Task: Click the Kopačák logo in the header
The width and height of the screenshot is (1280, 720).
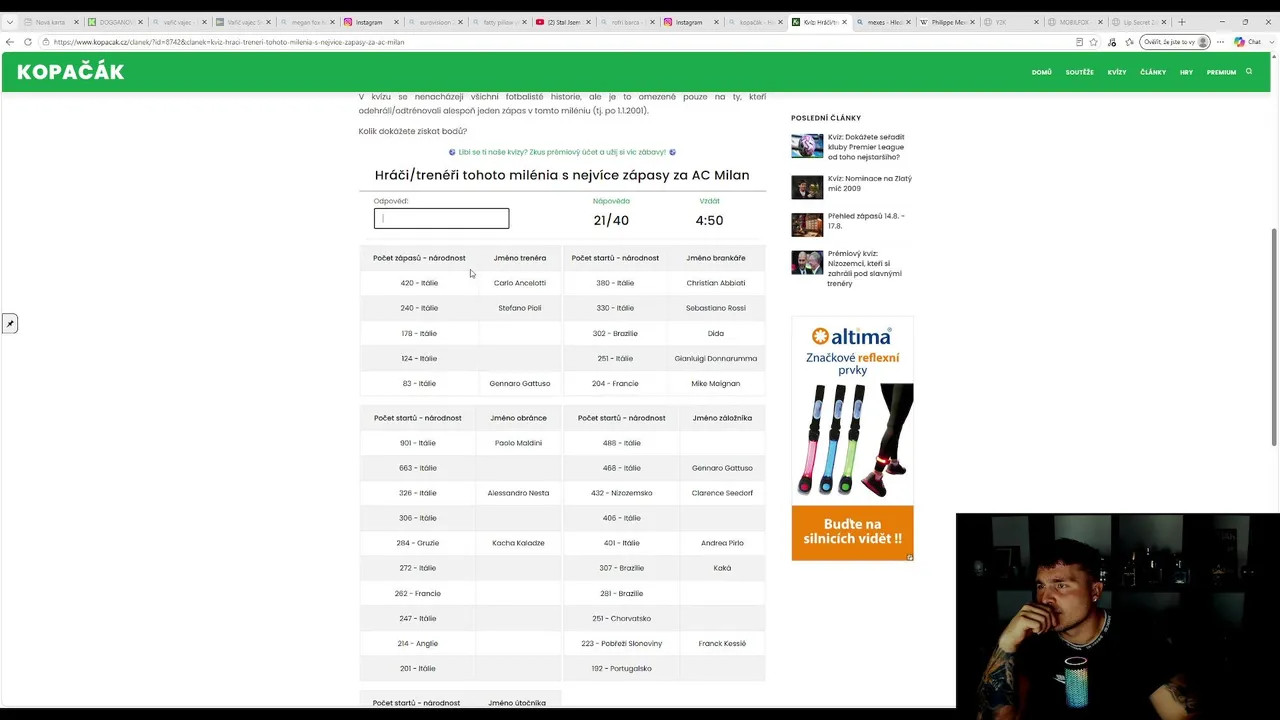Action: click(x=70, y=72)
